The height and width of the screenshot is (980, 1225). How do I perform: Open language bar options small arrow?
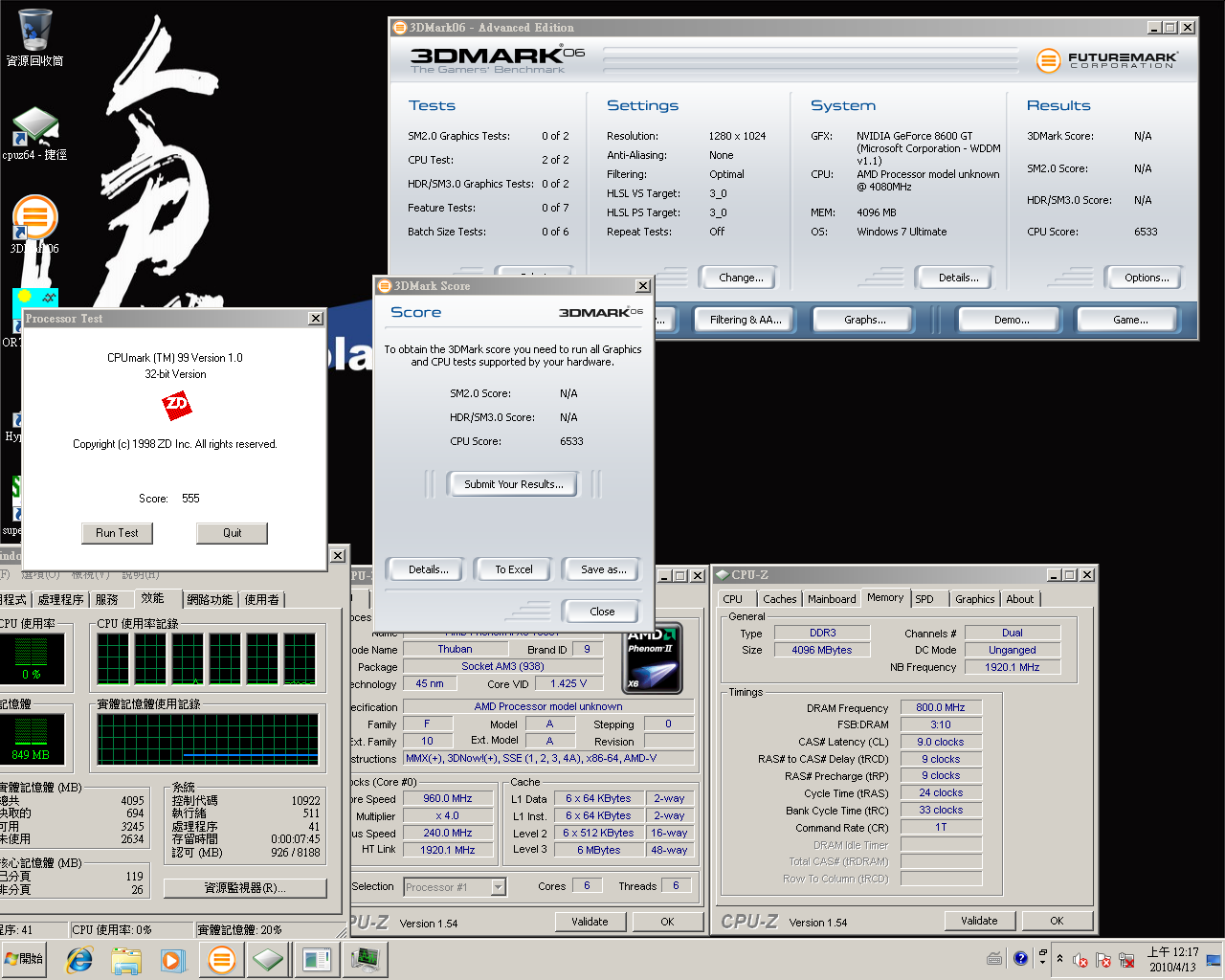click(x=1042, y=962)
